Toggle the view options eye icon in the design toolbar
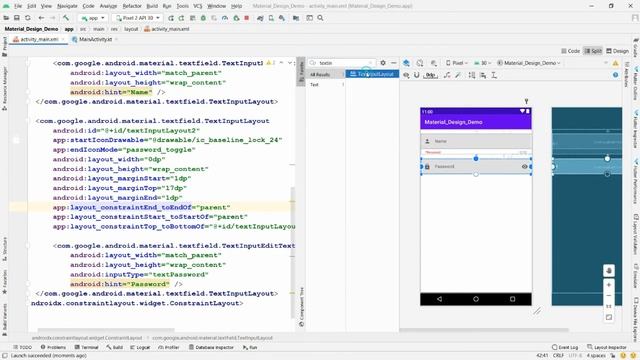This screenshot has height=360, width=640. (x=407, y=75)
